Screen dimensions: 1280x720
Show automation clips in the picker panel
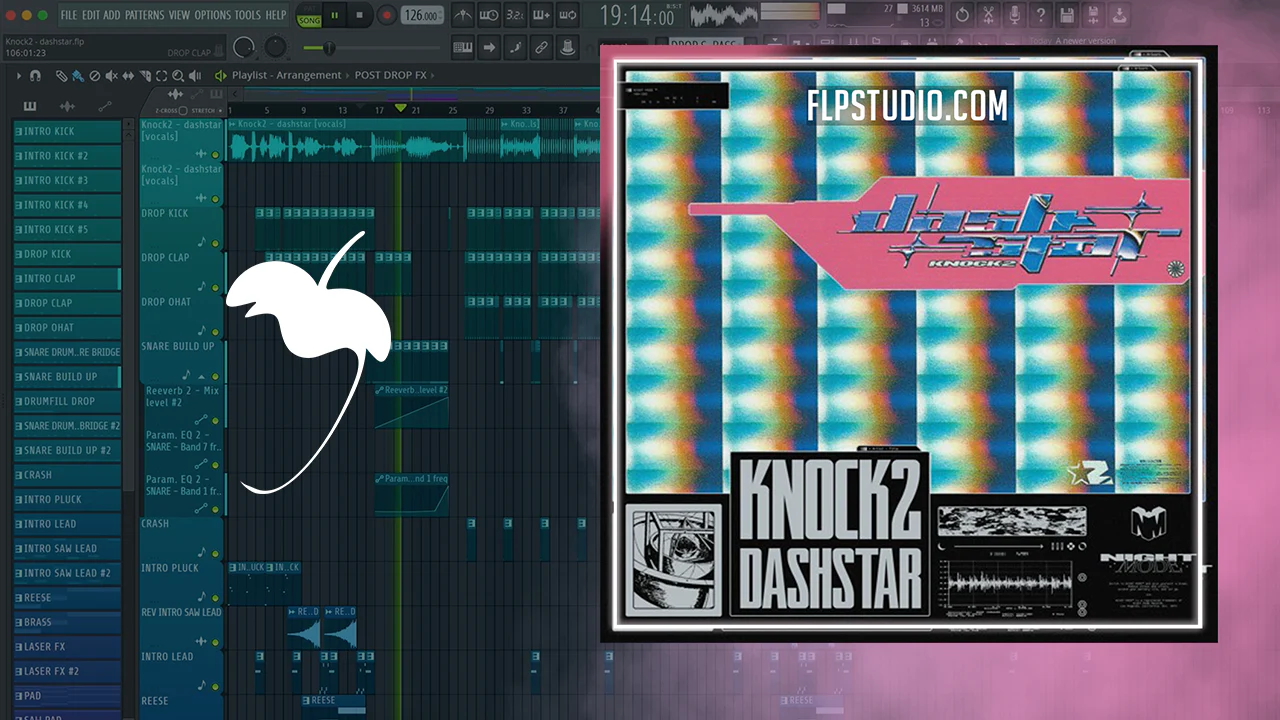[x=104, y=106]
